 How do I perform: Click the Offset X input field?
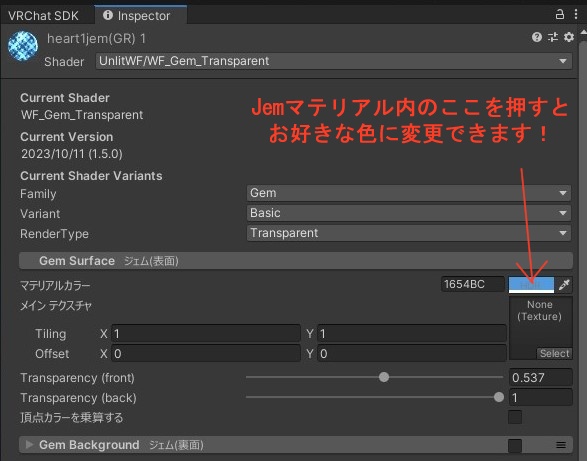click(206, 354)
